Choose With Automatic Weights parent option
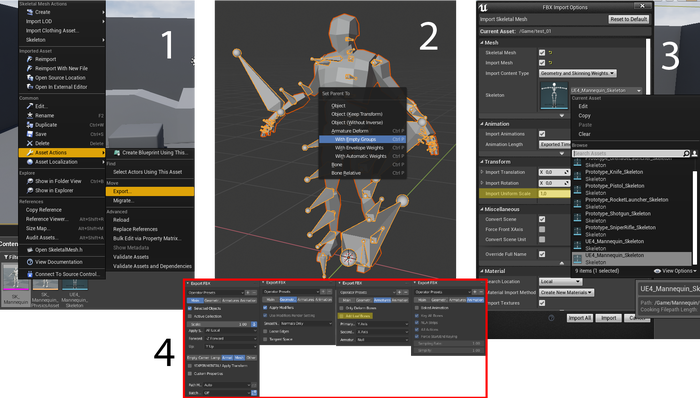The width and height of the screenshot is (700, 398). [362, 156]
